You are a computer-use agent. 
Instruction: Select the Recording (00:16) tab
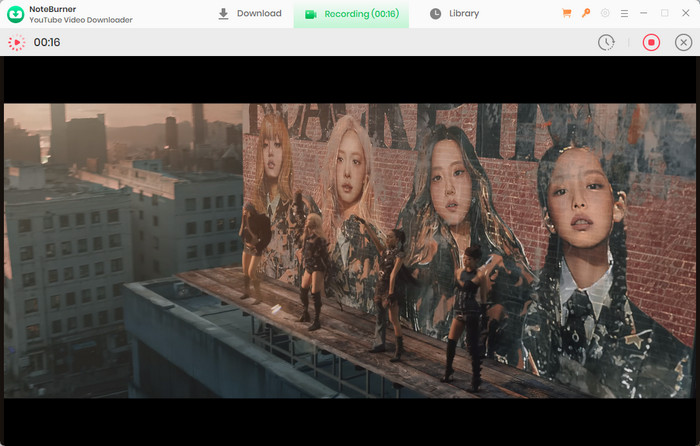(x=351, y=14)
